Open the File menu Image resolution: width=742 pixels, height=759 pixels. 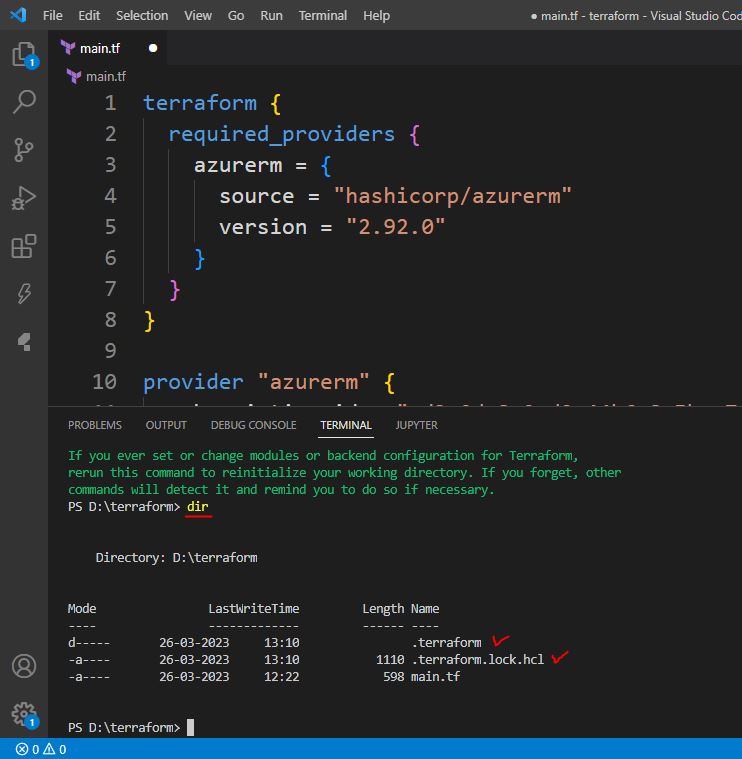[x=52, y=15]
